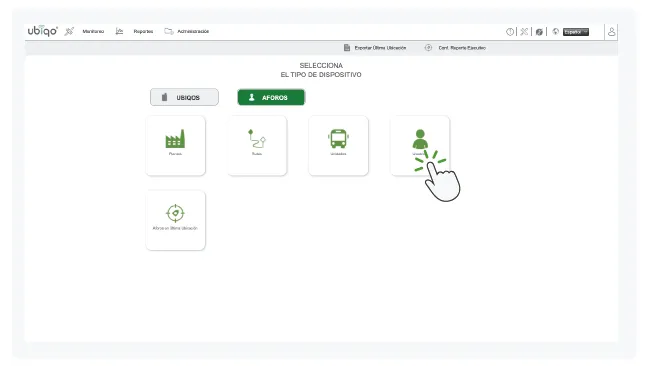Open Aforos en Última Ubicación card
Image resolution: width=651 pixels, height=366 pixels.
[176, 220]
